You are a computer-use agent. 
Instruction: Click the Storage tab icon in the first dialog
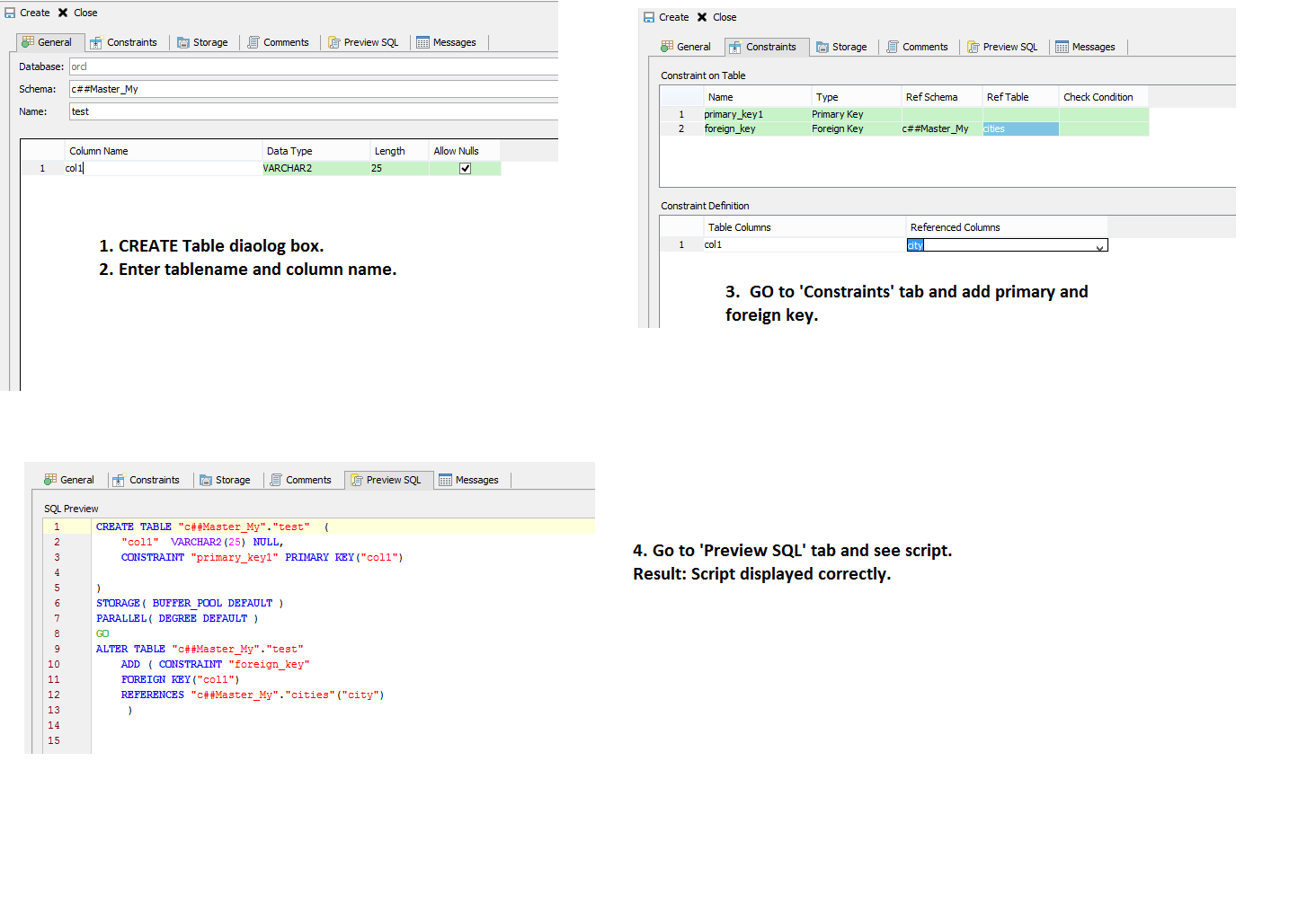(x=182, y=41)
